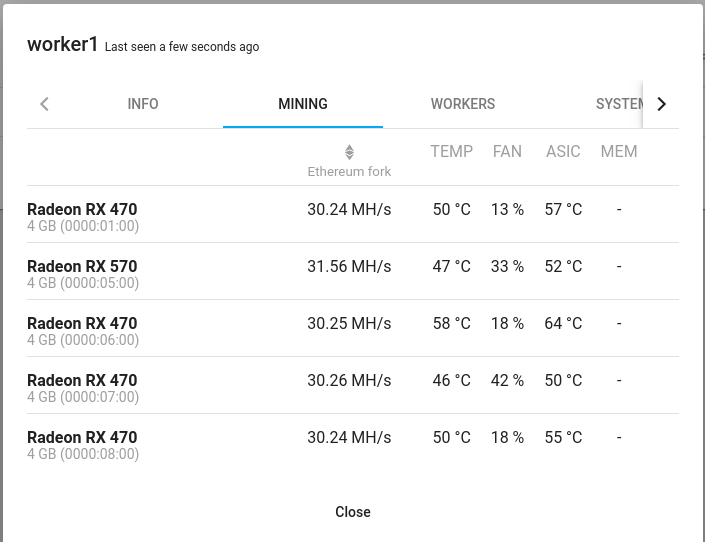Click the 'Last seen a few seconds ago' text
The image size is (705, 542).
click(182, 47)
